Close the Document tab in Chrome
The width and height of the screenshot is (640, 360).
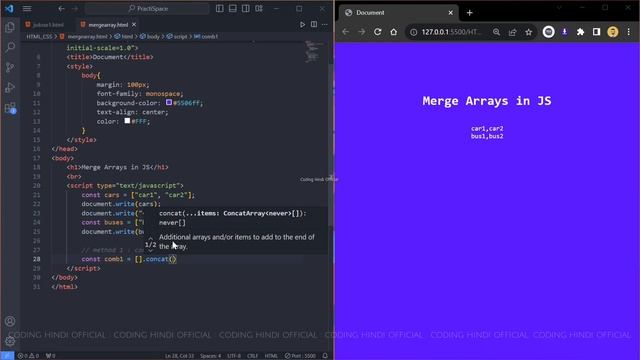[x=451, y=13]
